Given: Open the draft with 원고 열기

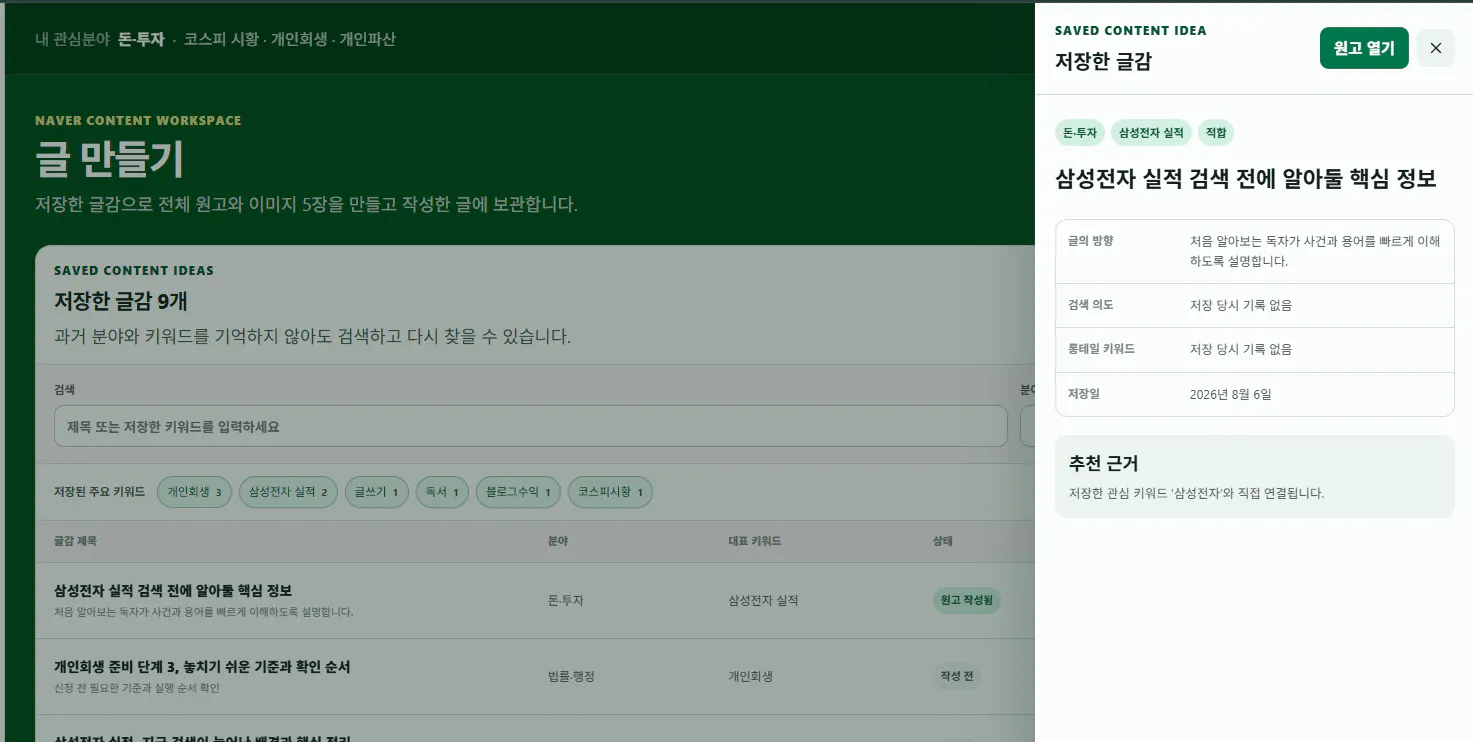Looking at the screenshot, I should [x=1364, y=48].
